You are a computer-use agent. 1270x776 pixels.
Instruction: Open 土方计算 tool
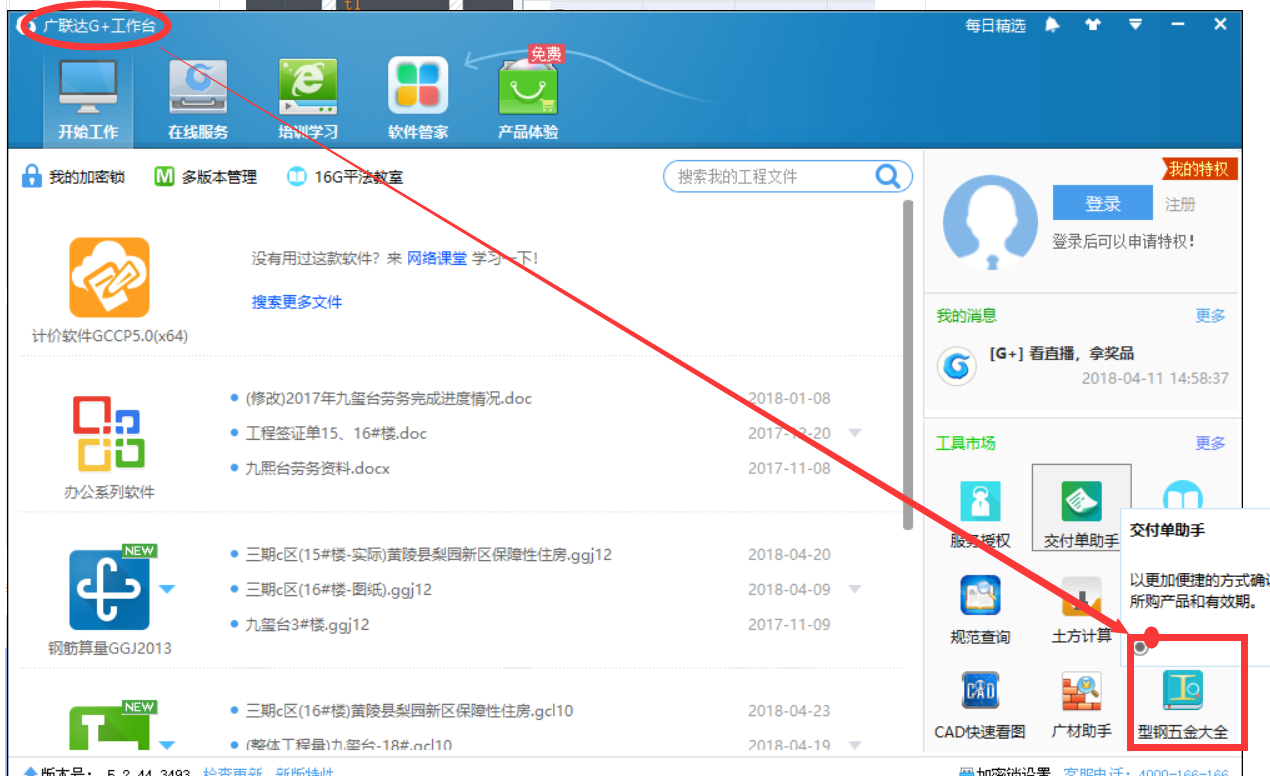(1081, 610)
